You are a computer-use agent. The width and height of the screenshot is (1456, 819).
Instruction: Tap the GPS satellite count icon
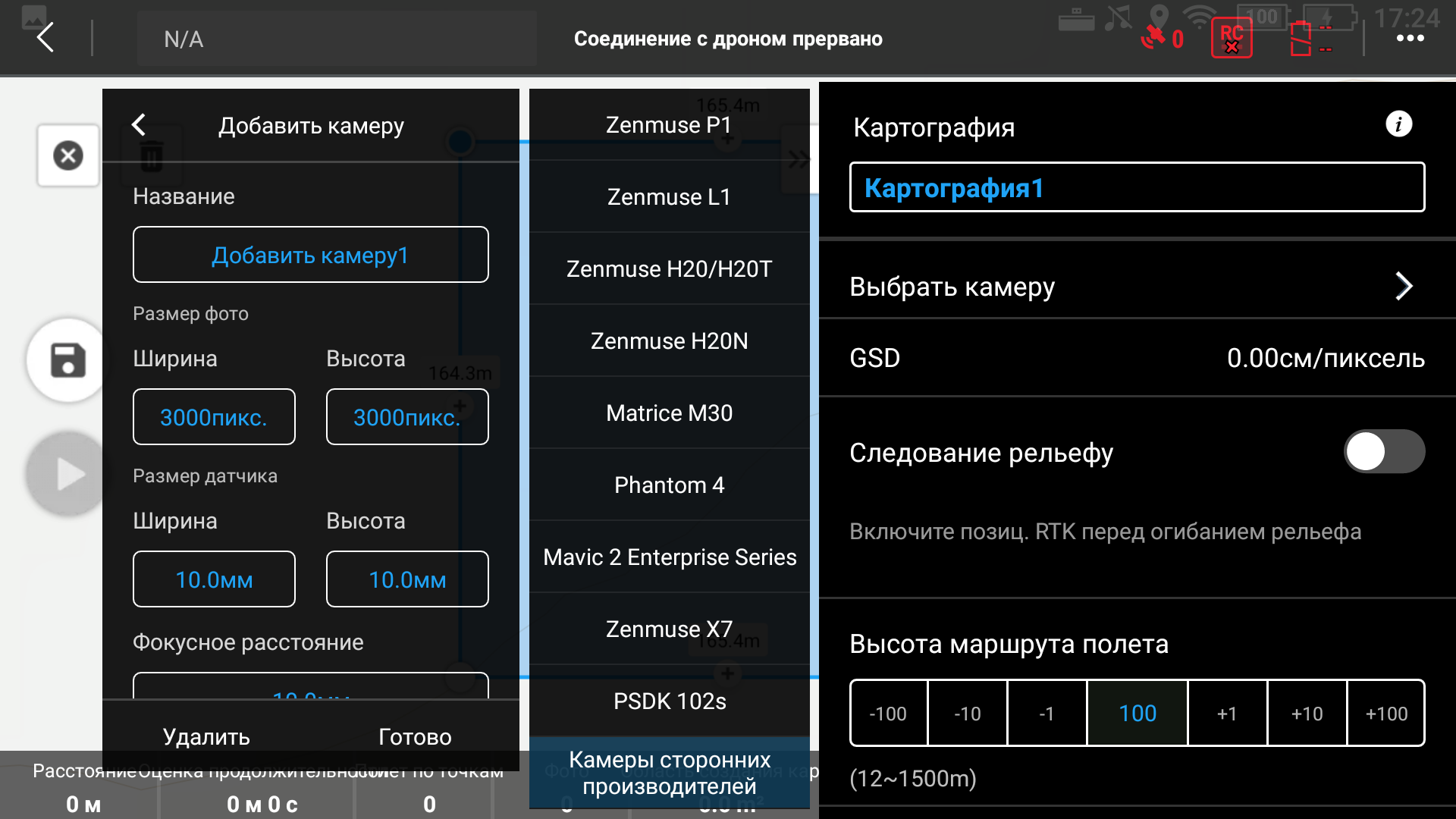click(1163, 38)
